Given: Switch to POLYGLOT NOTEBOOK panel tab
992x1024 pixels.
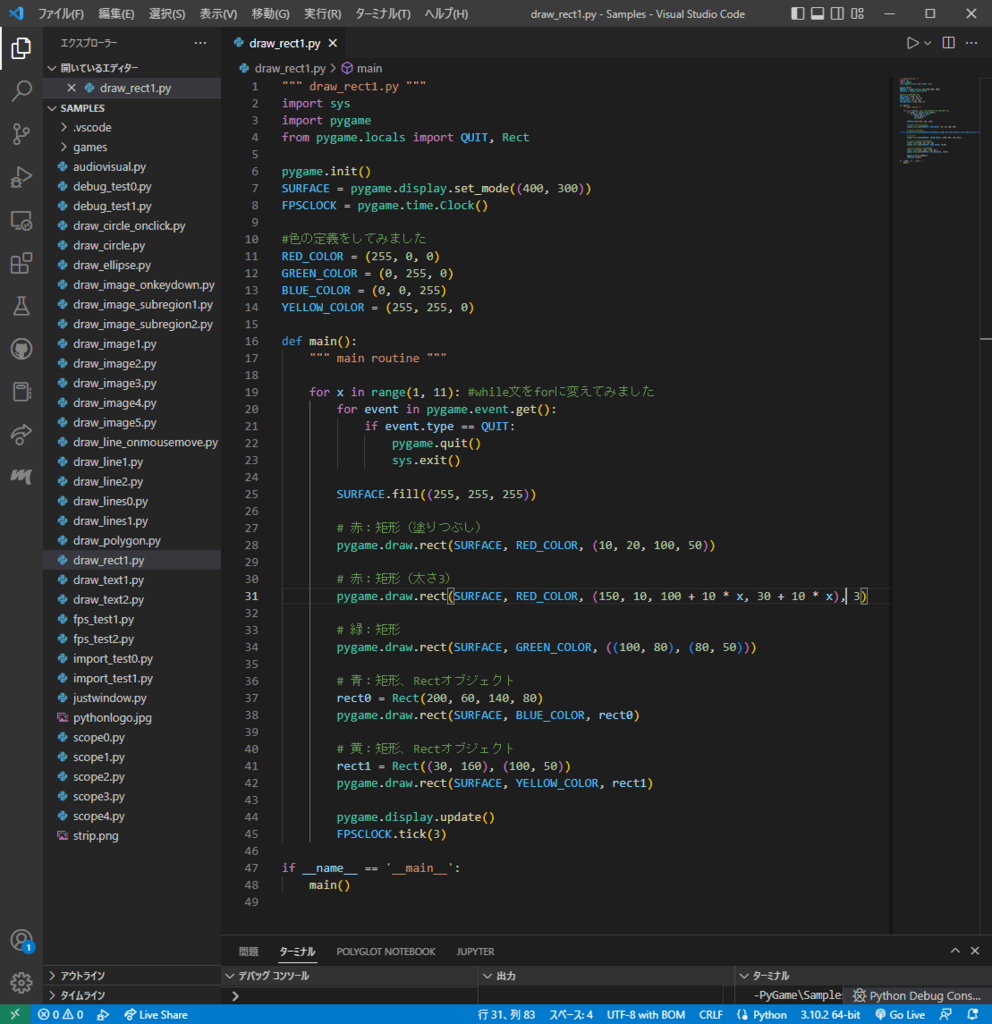Looking at the screenshot, I should click(x=385, y=951).
